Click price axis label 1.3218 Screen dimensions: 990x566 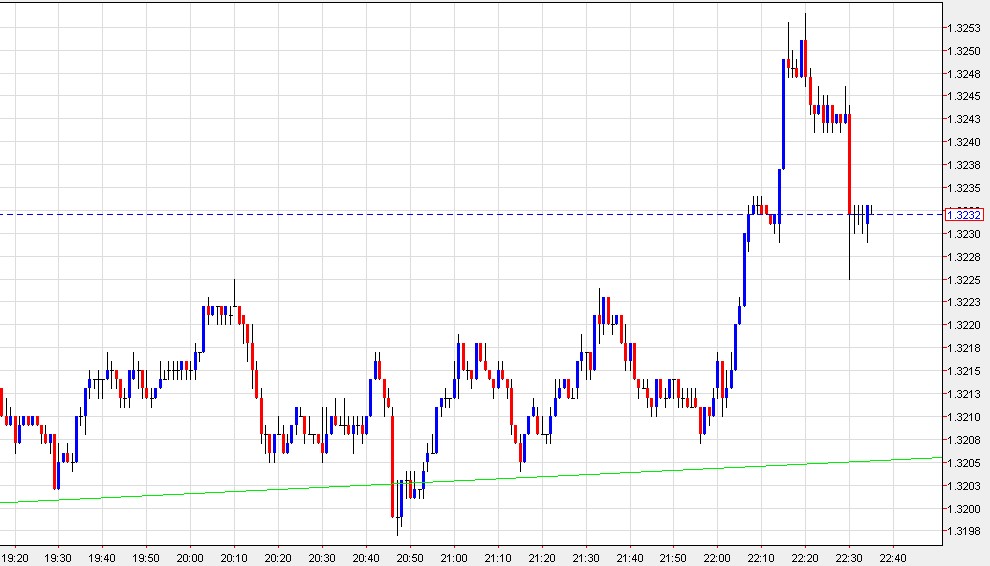964,348
